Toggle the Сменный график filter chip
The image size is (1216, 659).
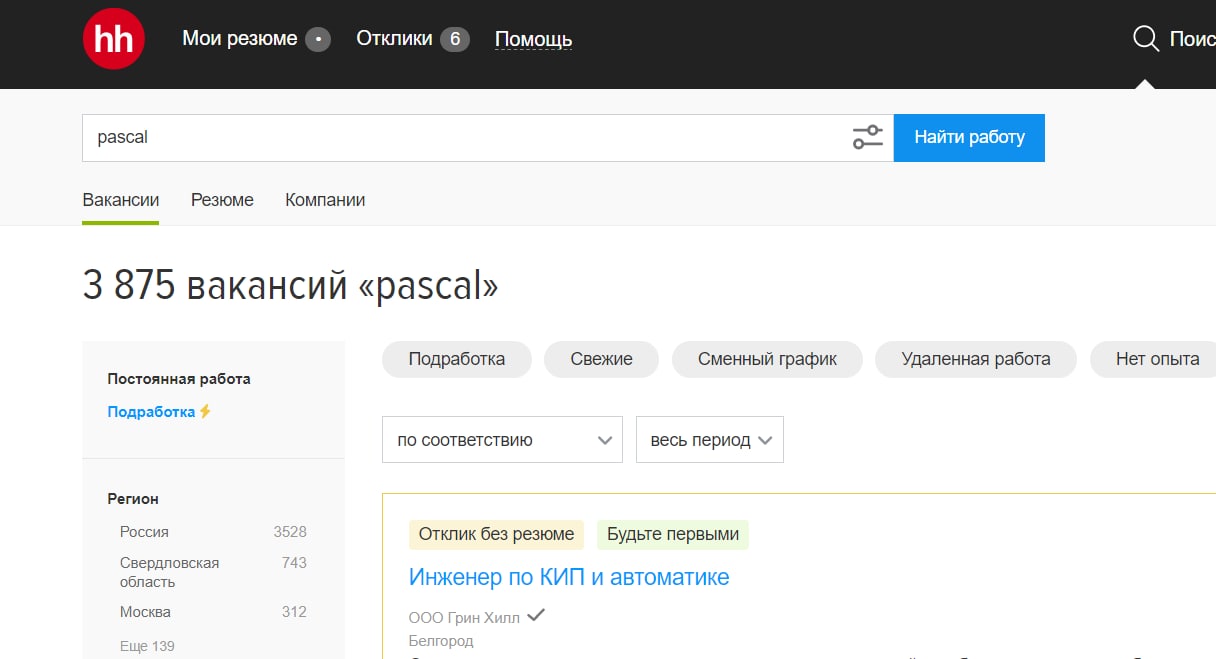(766, 359)
